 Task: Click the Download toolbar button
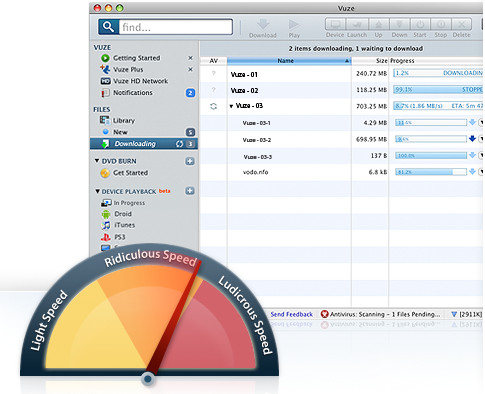[x=263, y=28]
